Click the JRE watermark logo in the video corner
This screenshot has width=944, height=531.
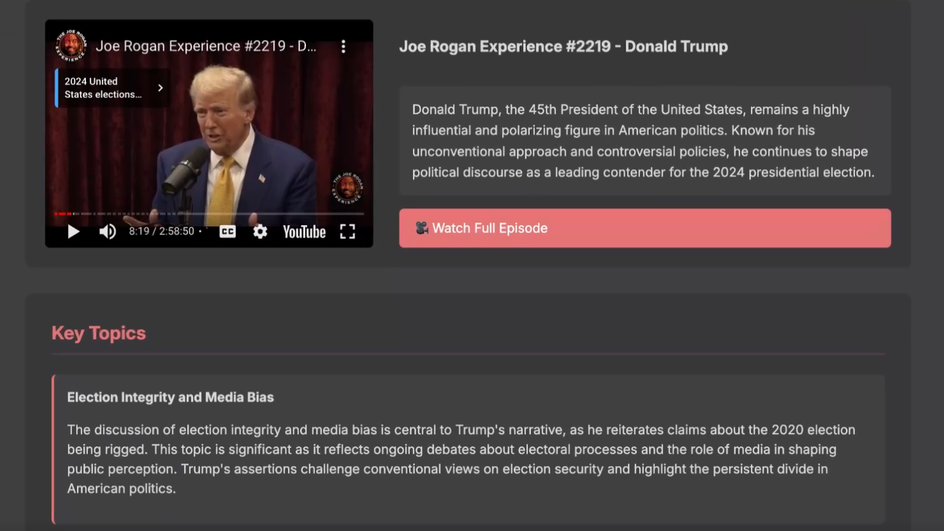click(x=347, y=188)
